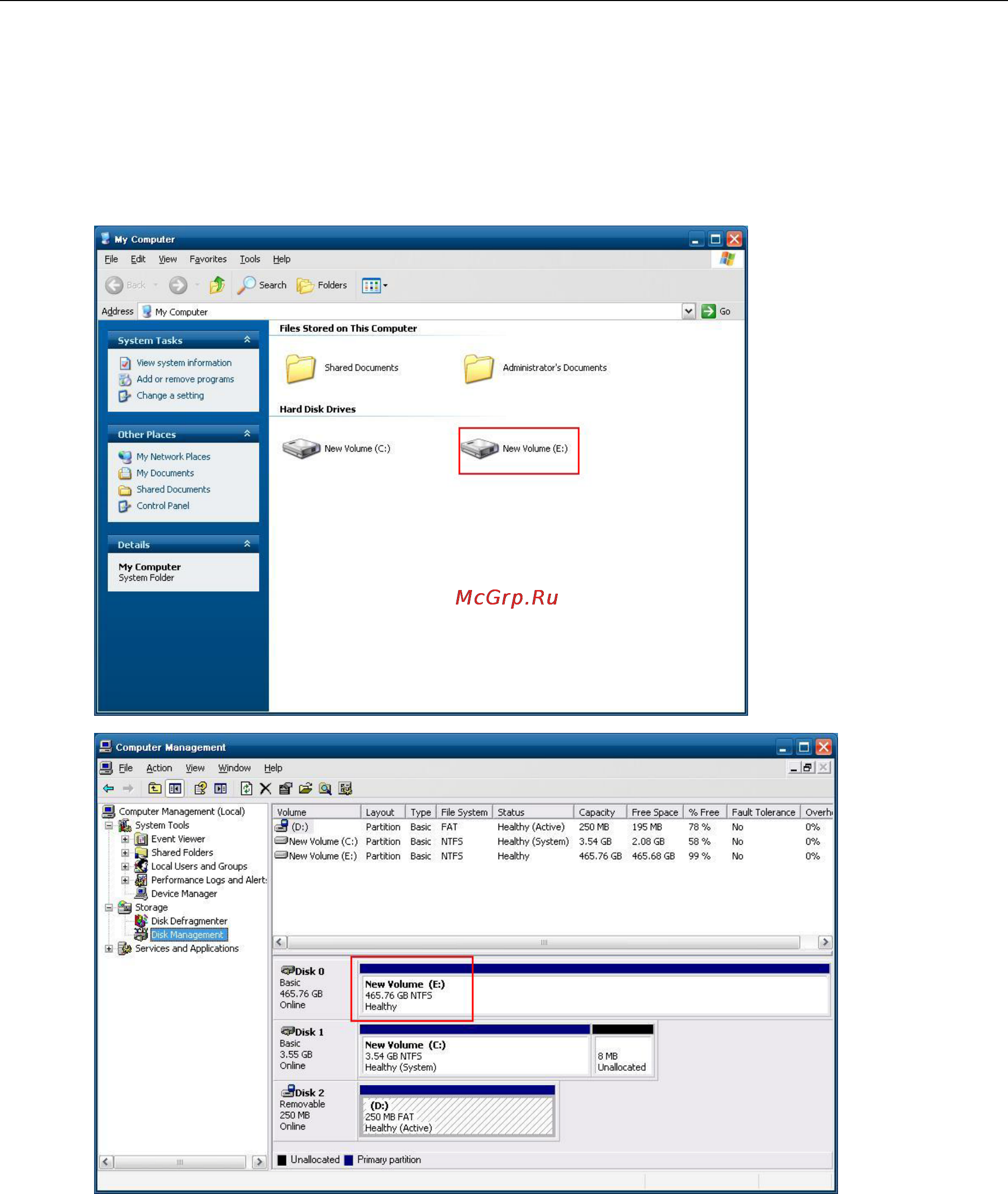Viewport: 1008px width, 1194px height.
Task: Select New Volume (E:) drive in My Computer
Action: [x=514, y=449]
